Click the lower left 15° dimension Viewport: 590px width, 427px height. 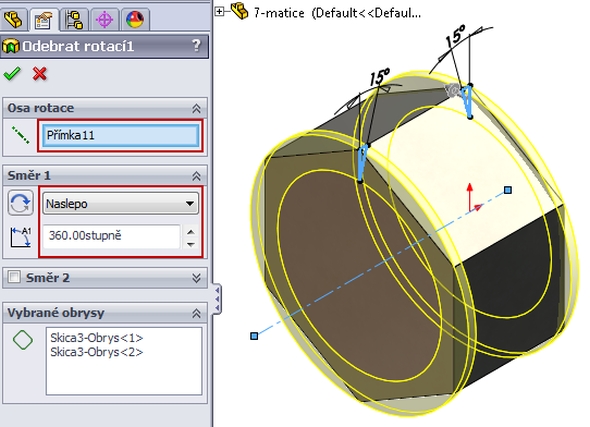[x=379, y=77]
